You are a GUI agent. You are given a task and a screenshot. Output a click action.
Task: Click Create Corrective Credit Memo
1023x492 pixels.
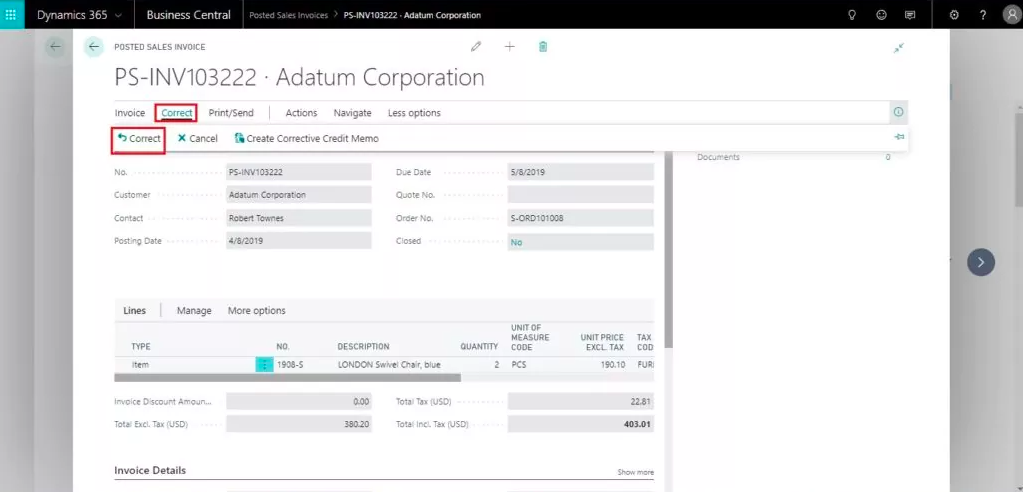pyautogui.click(x=307, y=138)
